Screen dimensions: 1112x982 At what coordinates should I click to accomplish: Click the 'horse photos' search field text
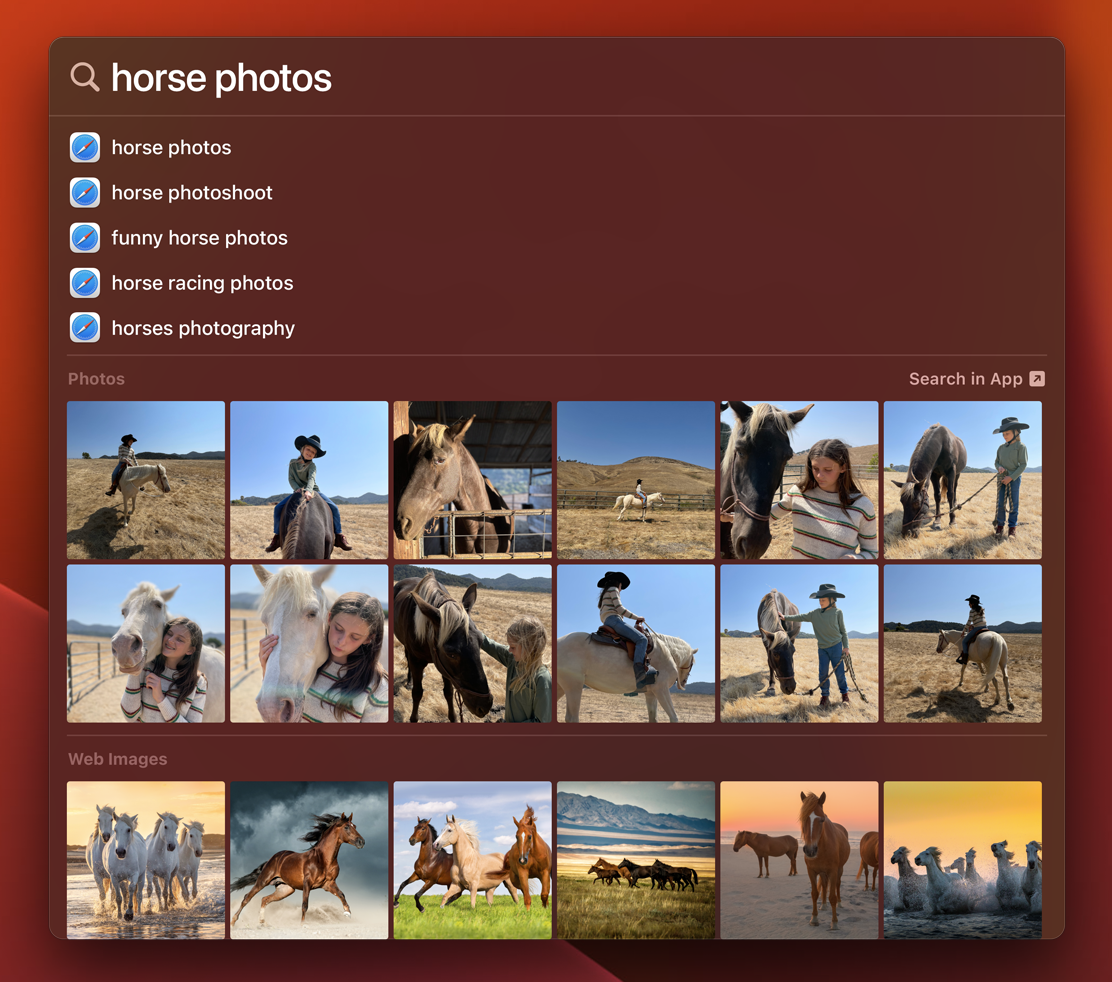coord(221,77)
